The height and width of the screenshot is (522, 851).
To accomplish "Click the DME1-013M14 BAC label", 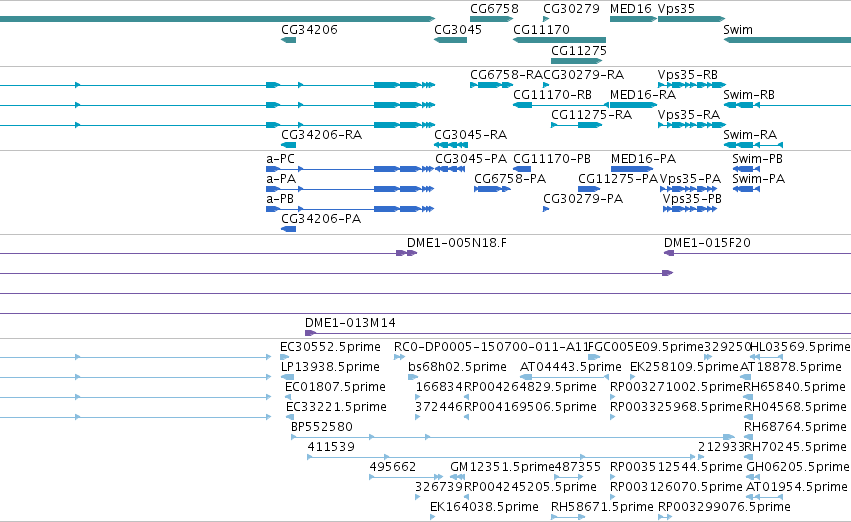I will click(350, 323).
